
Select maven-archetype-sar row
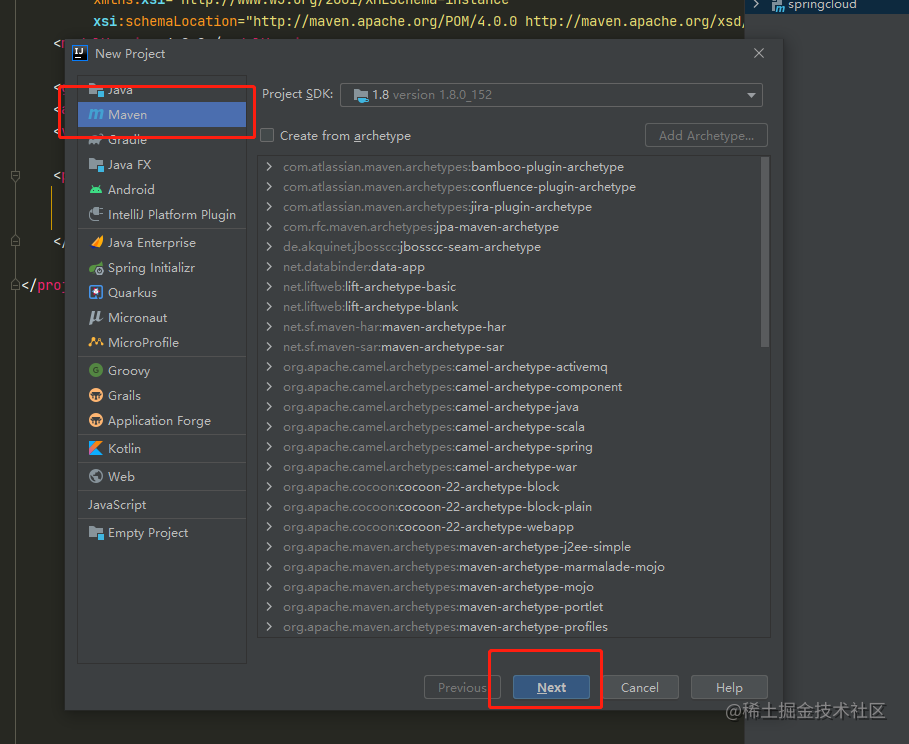point(509,347)
